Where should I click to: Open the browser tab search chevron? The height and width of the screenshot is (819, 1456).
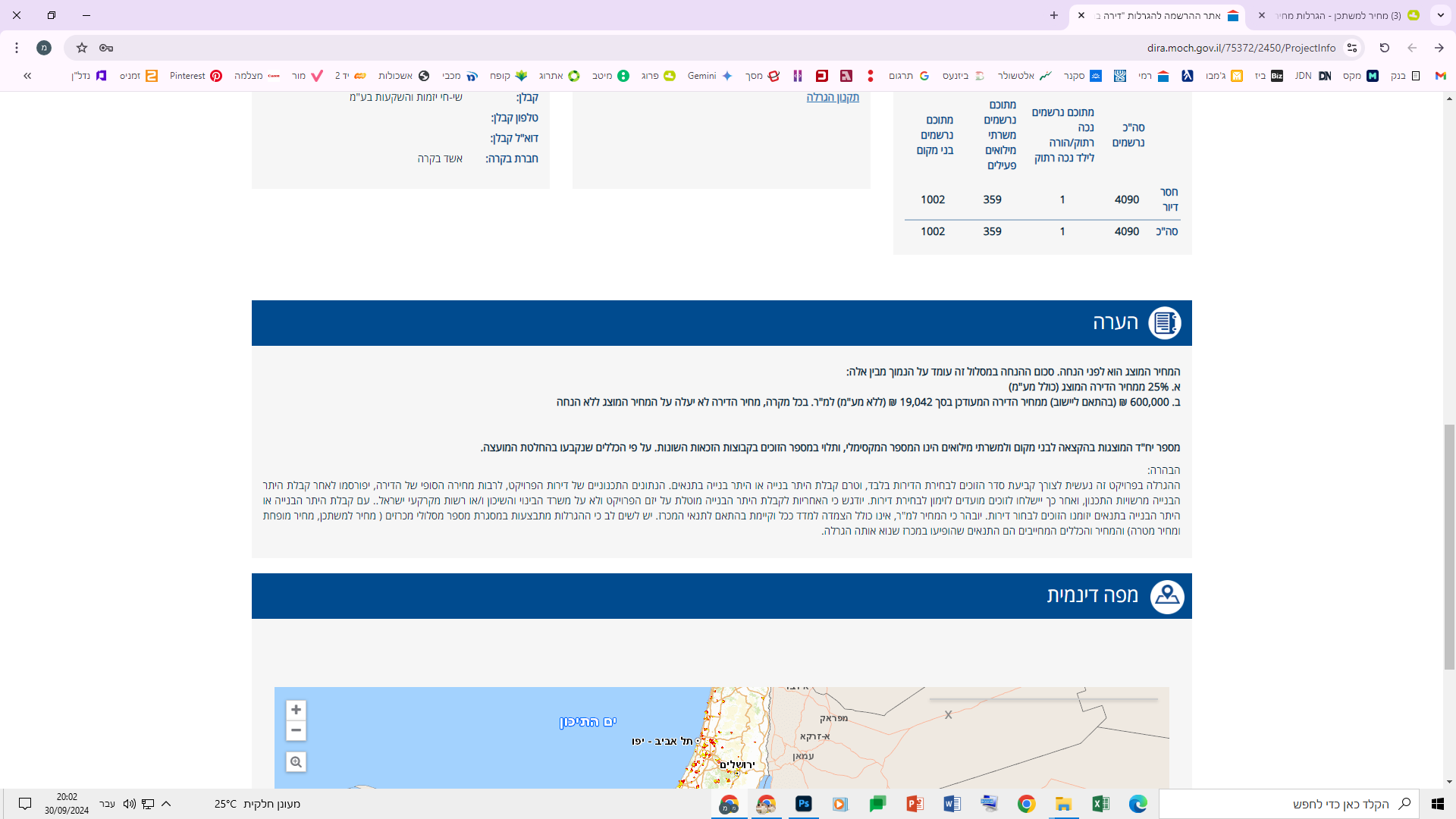1440,15
